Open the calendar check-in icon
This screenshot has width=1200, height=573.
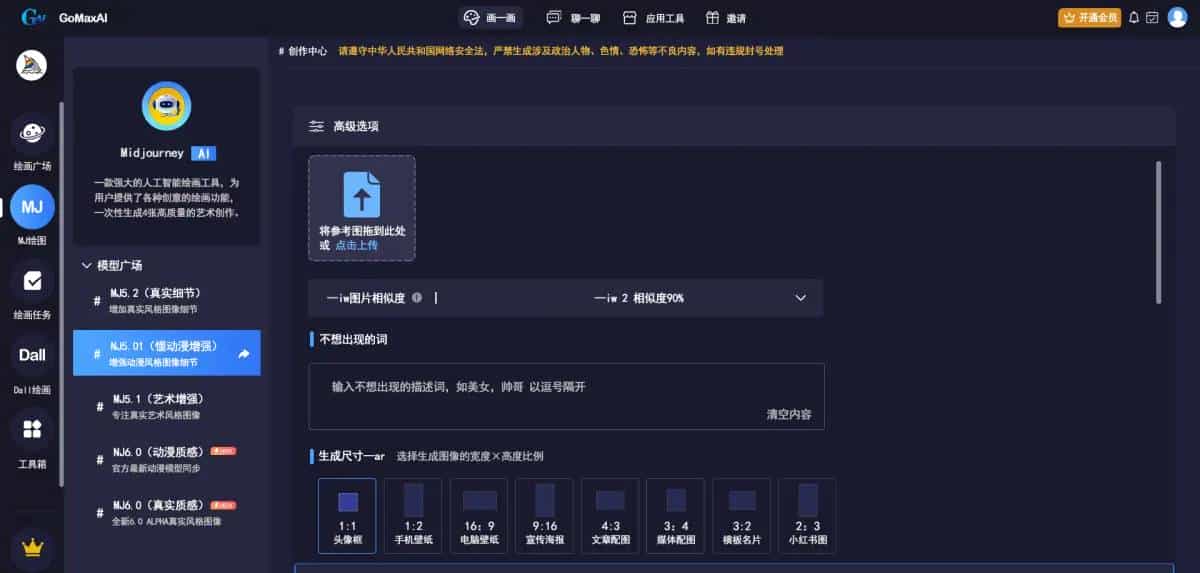pyautogui.click(x=1152, y=17)
